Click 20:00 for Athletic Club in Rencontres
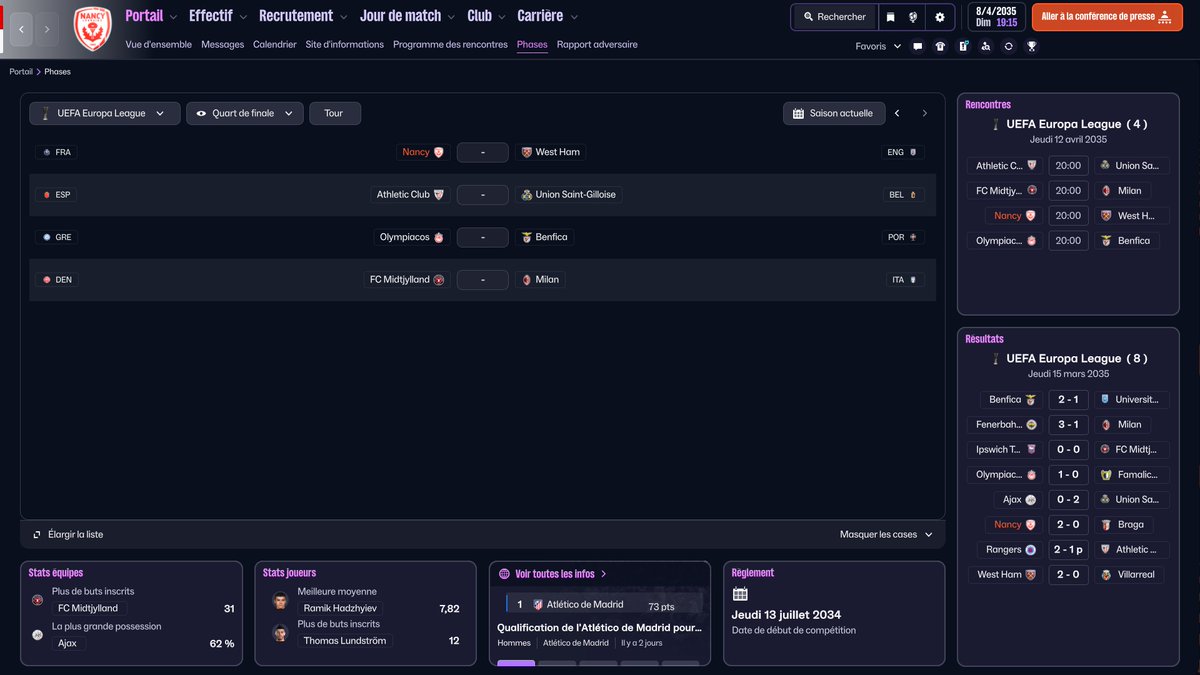The height and width of the screenshot is (675, 1200). point(1068,166)
